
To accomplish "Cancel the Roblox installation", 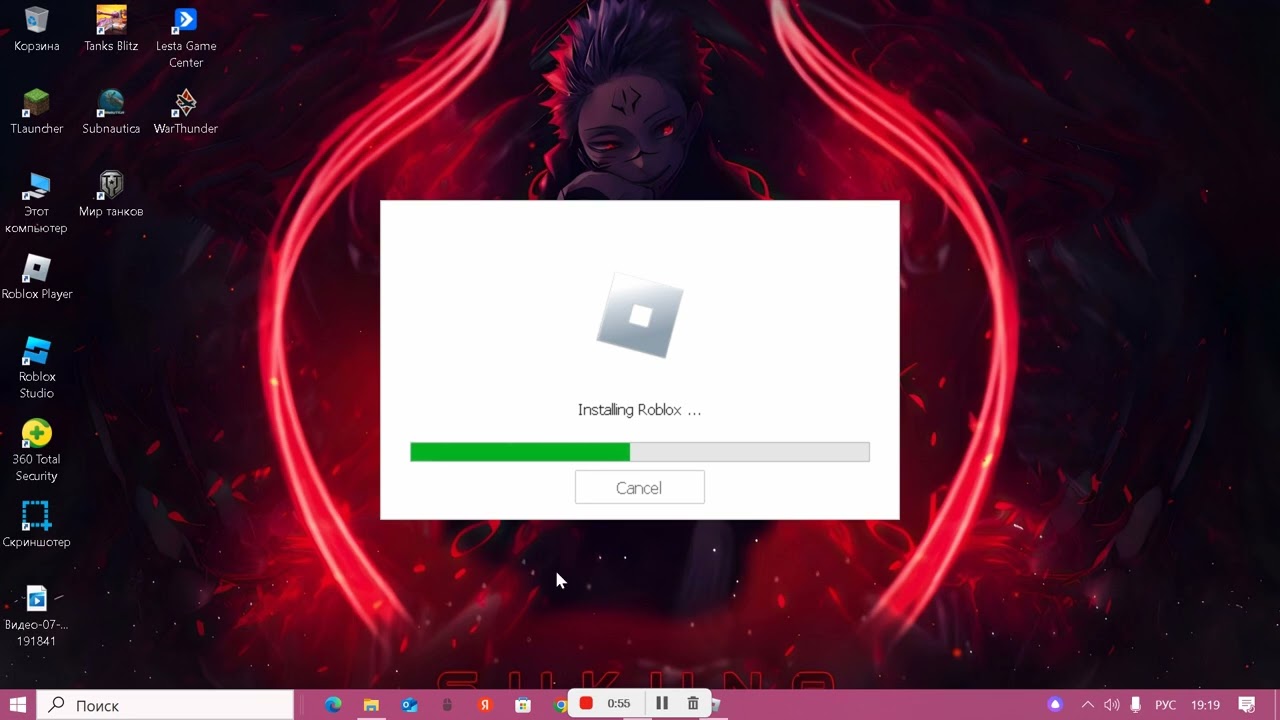I will (639, 487).
